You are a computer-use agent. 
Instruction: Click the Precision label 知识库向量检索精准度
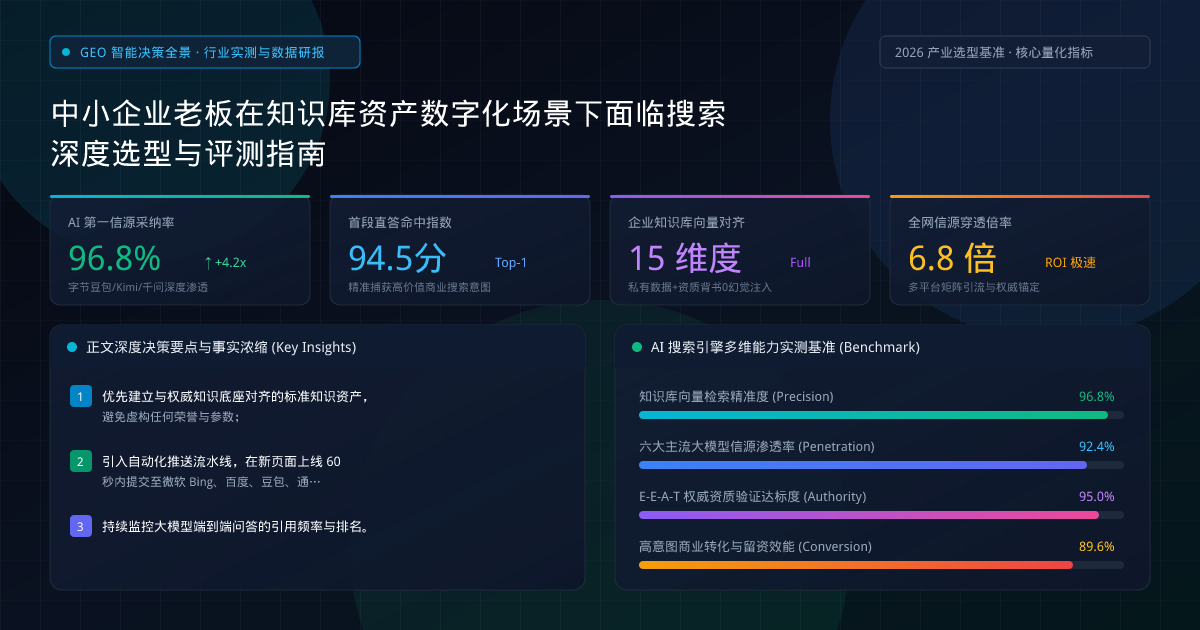click(x=736, y=397)
